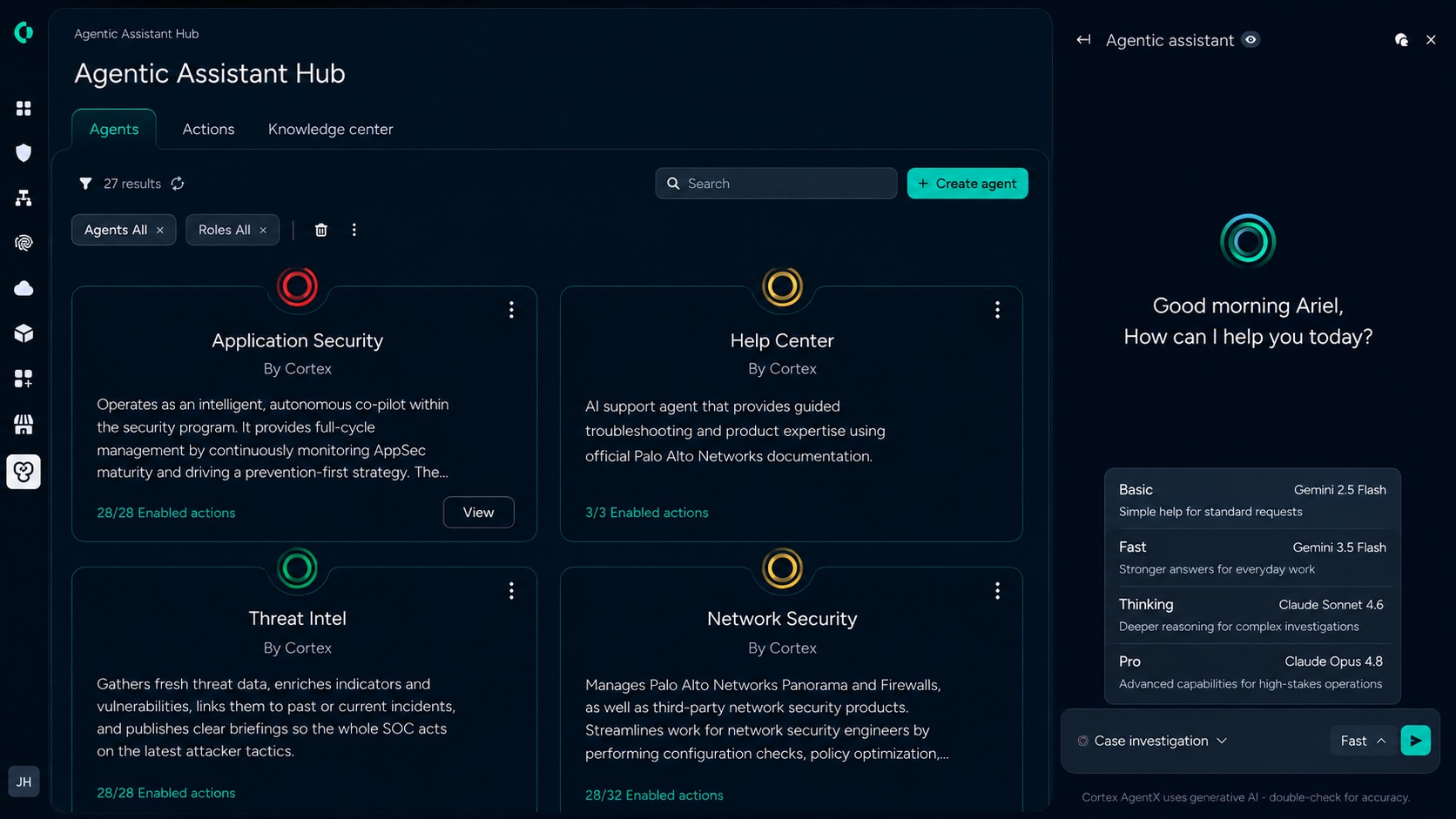Select the Fast Gemini 3.5 Flash model
The width and height of the screenshot is (1456, 819).
coord(1252,558)
